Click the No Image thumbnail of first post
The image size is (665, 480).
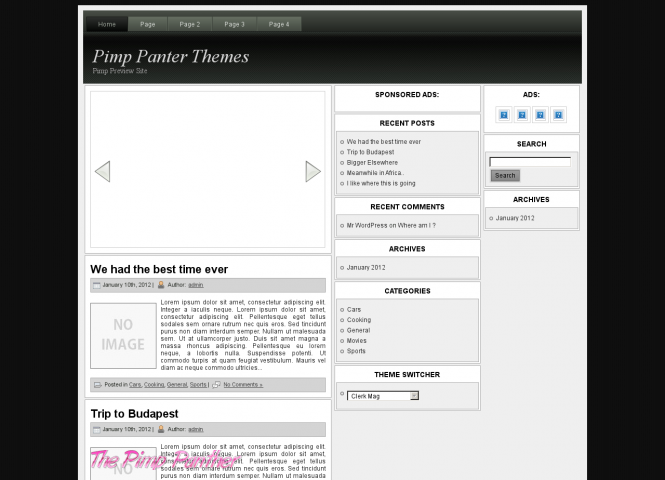[123, 335]
